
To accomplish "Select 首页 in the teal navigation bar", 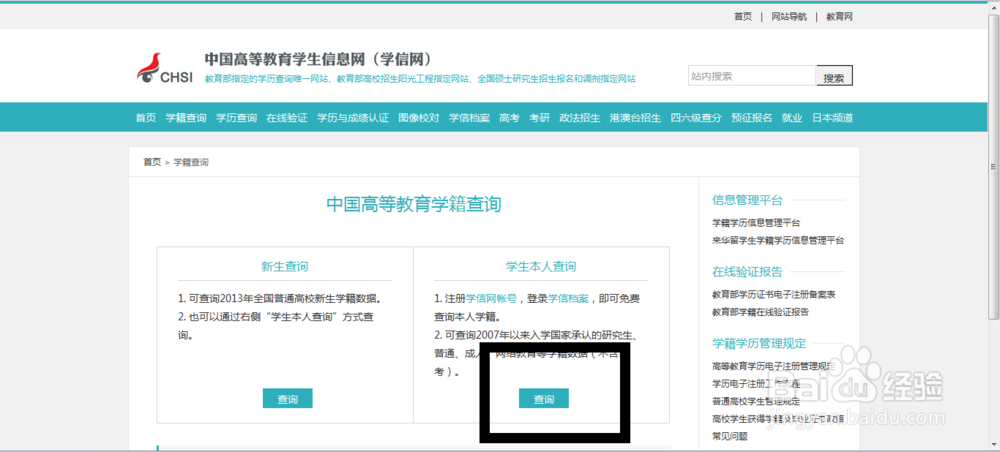I will point(145,118).
